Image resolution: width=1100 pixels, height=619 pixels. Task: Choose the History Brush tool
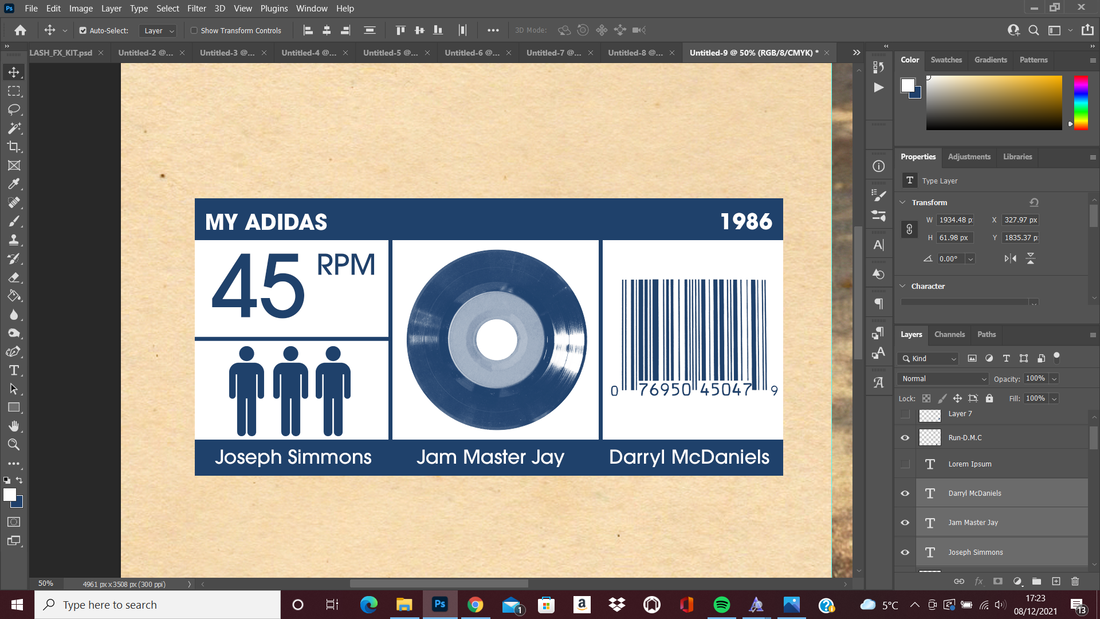coord(14,258)
